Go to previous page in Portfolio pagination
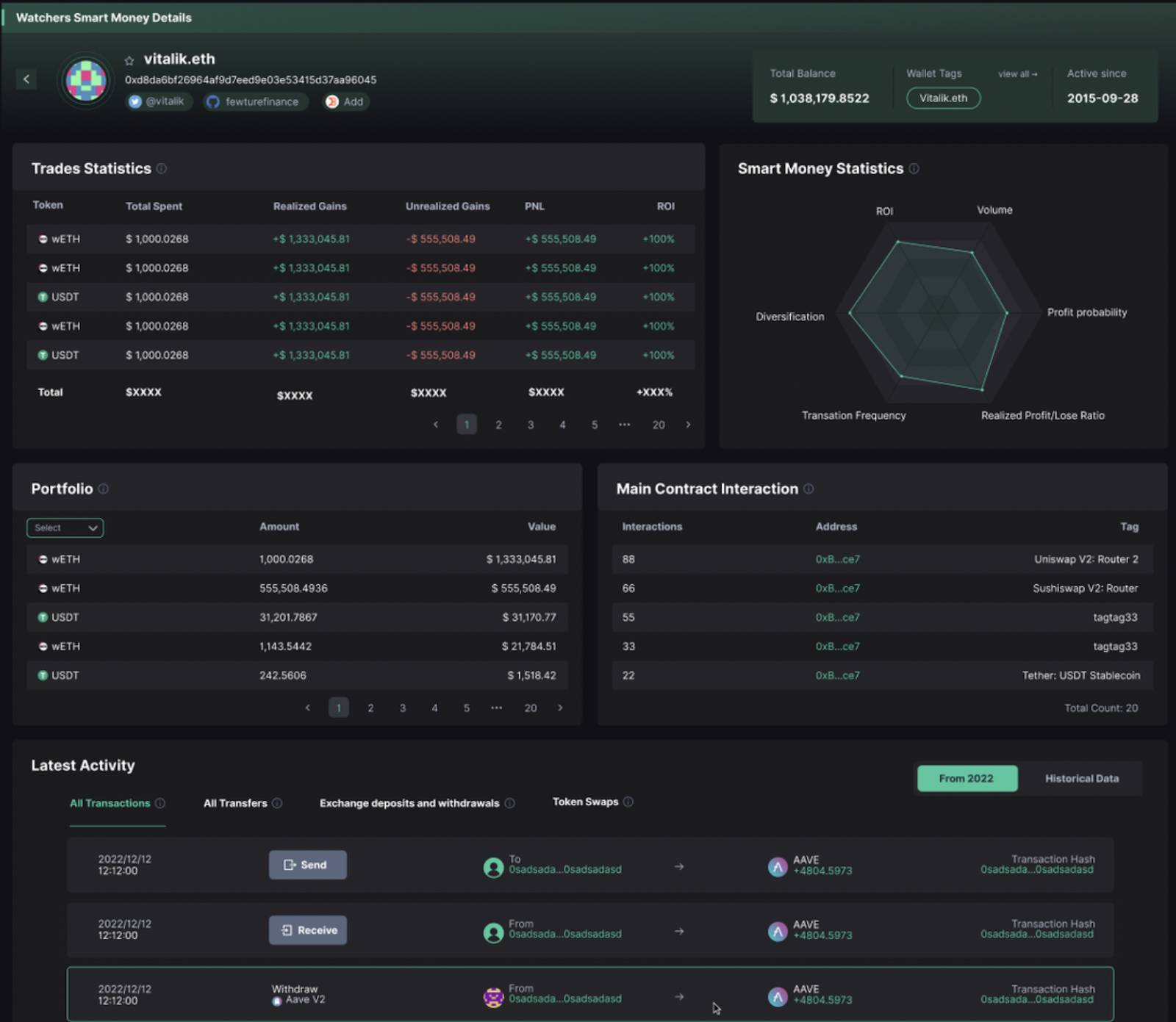Screen dimensions: 1176x1022 click(x=307, y=708)
